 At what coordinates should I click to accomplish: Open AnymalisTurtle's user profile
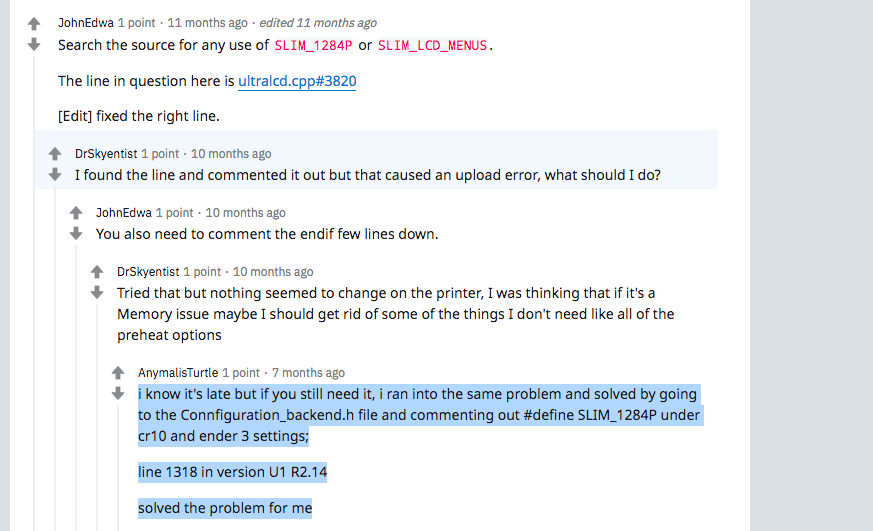click(x=178, y=373)
